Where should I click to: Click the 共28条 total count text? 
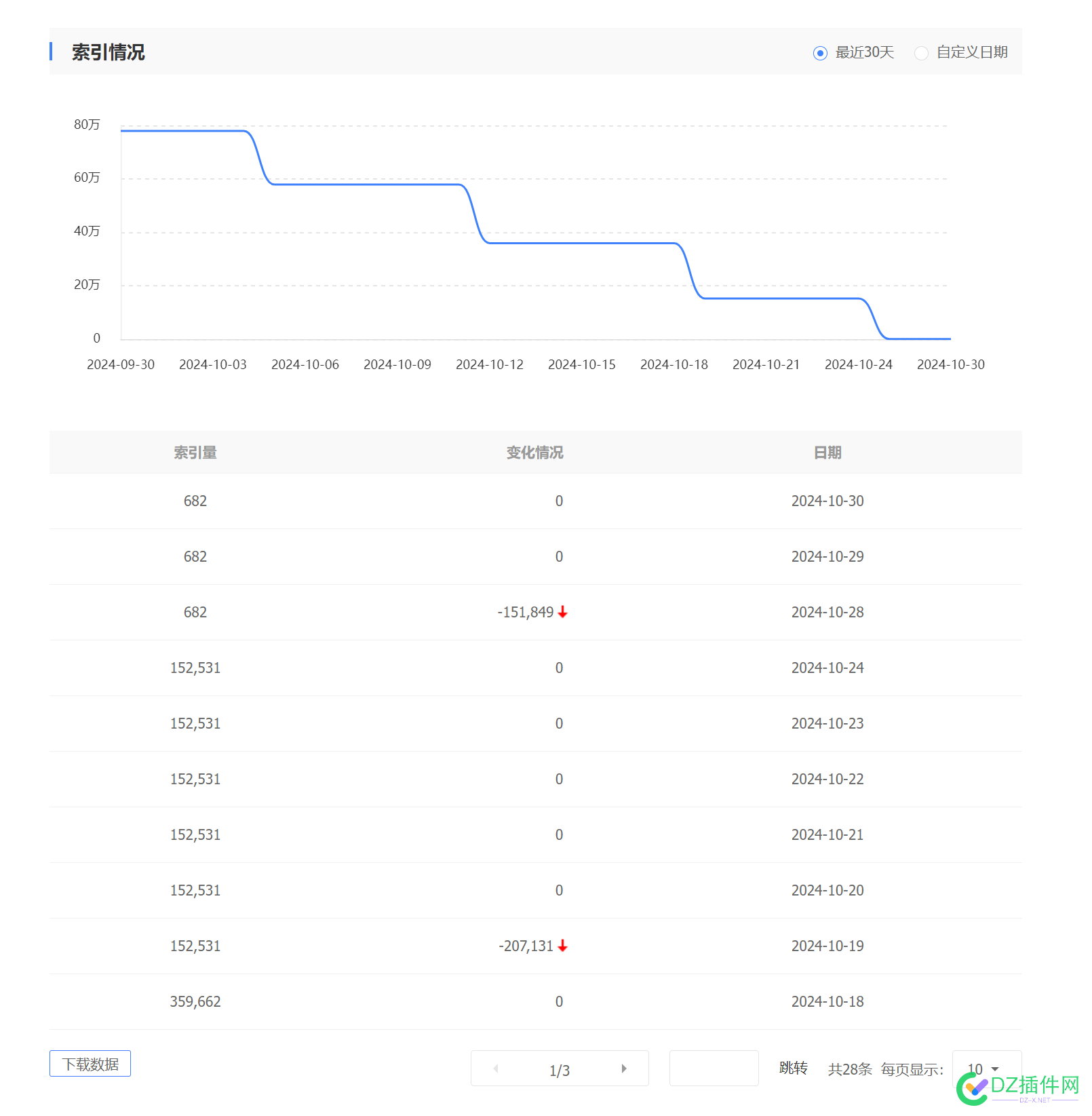[x=850, y=1069]
